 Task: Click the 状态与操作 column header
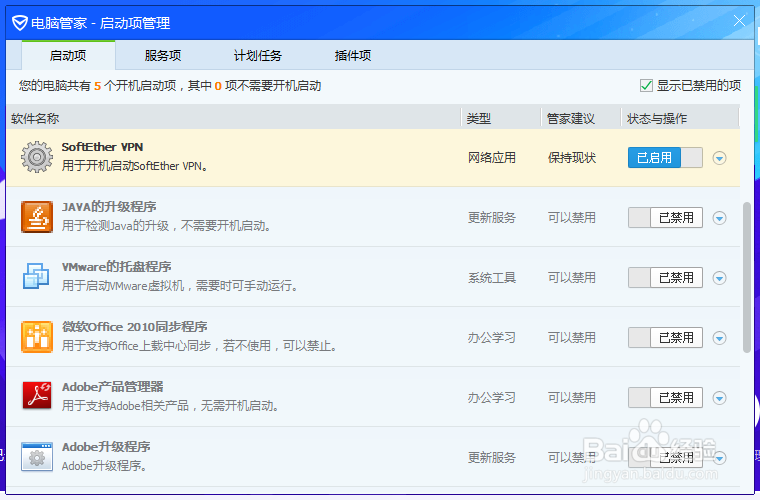680,118
